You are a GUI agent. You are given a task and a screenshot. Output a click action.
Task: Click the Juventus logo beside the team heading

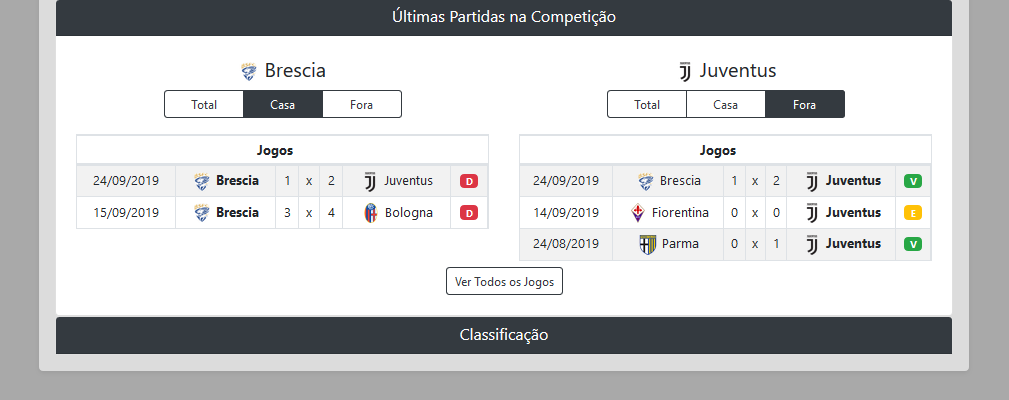click(685, 71)
